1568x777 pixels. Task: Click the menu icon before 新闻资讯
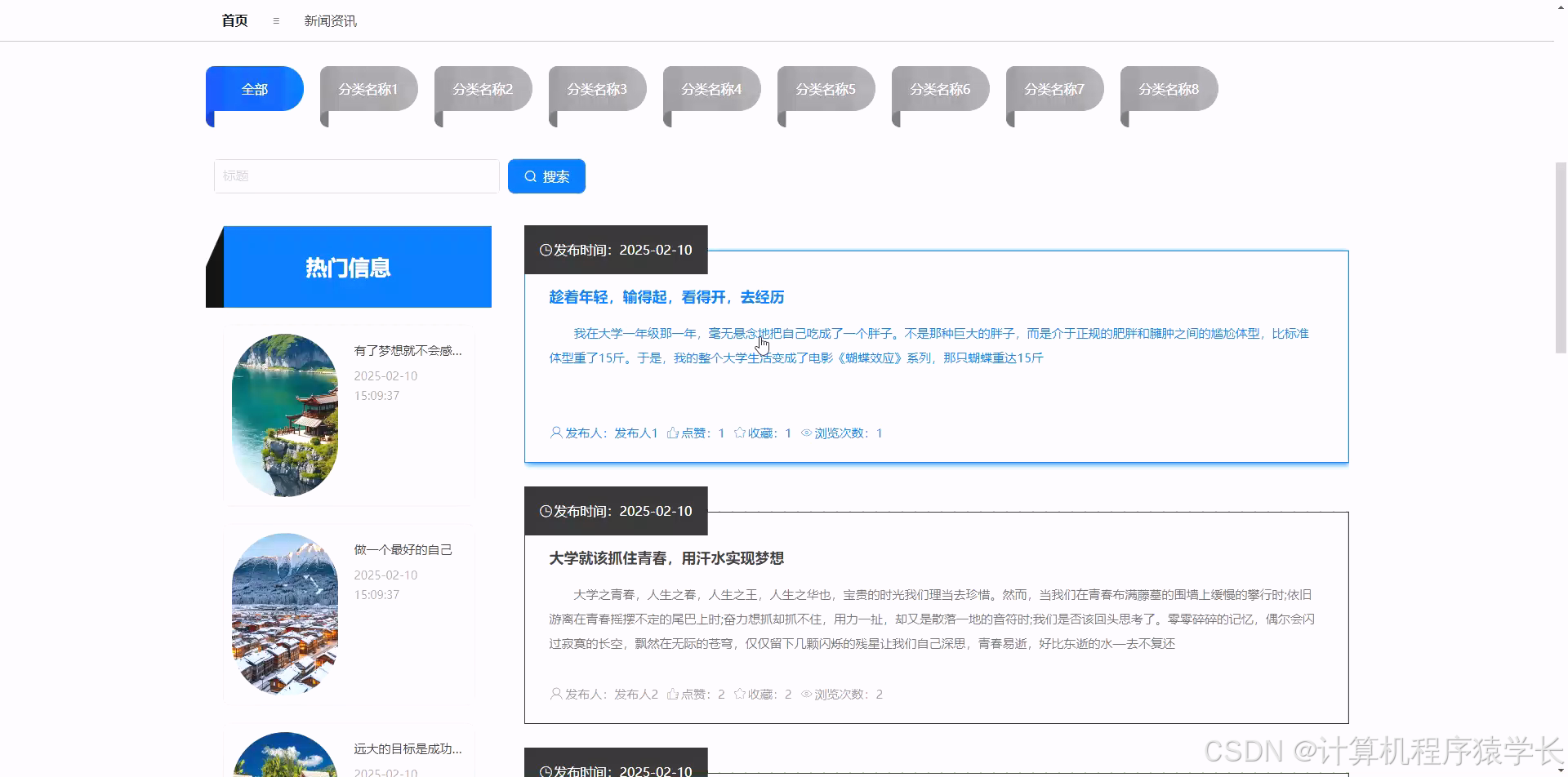pos(276,21)
